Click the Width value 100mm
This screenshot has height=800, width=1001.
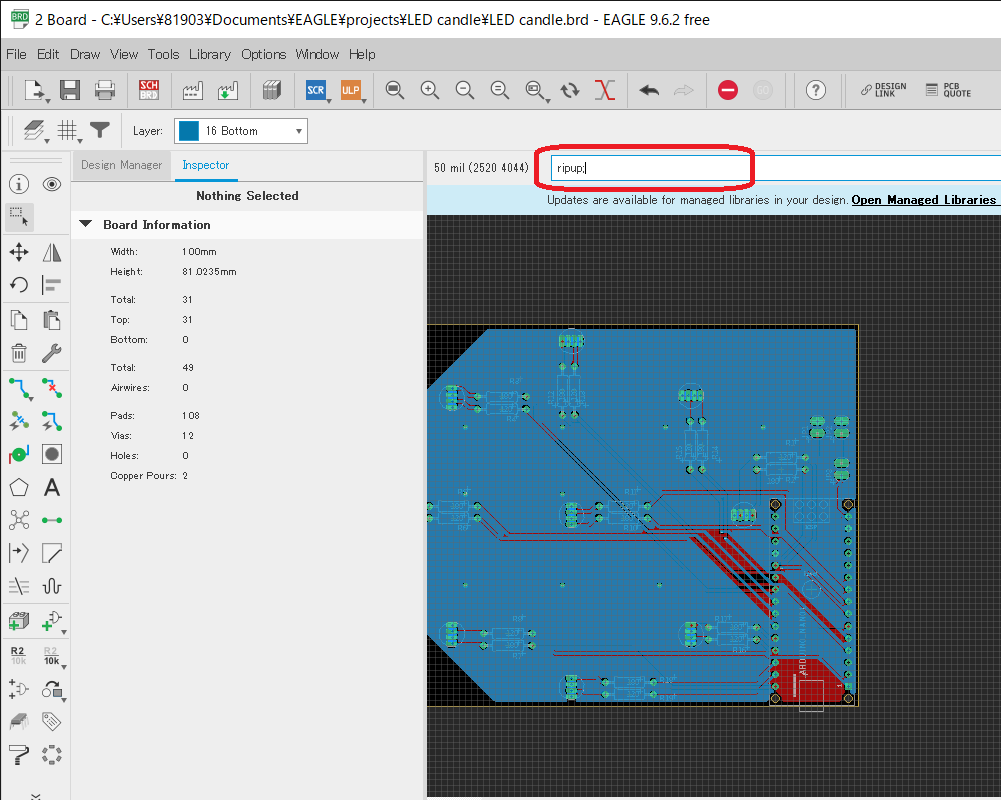coord(199,252)
